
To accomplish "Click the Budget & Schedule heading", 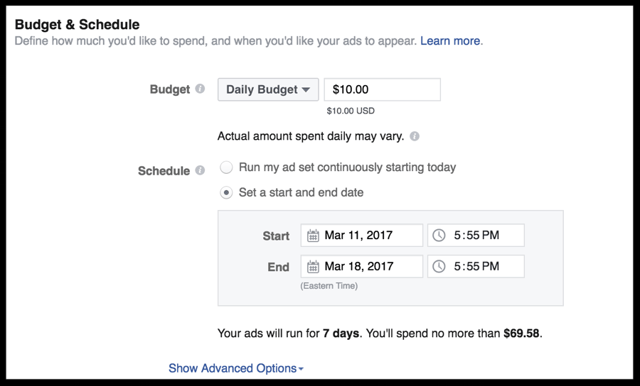I will (77, 24).
